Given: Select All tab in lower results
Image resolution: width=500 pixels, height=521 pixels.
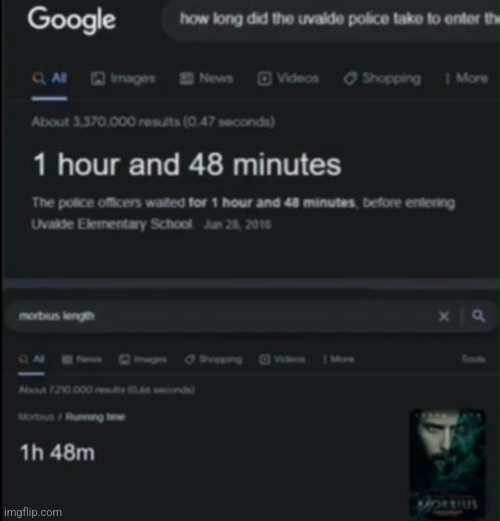Looking at the screenshot, I should pyautogui.click(x=32, y=359).
